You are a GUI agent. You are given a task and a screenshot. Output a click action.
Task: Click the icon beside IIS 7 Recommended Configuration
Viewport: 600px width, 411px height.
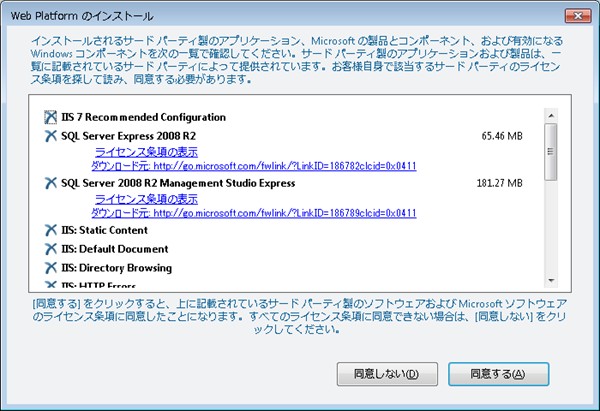tap(51, 117)
